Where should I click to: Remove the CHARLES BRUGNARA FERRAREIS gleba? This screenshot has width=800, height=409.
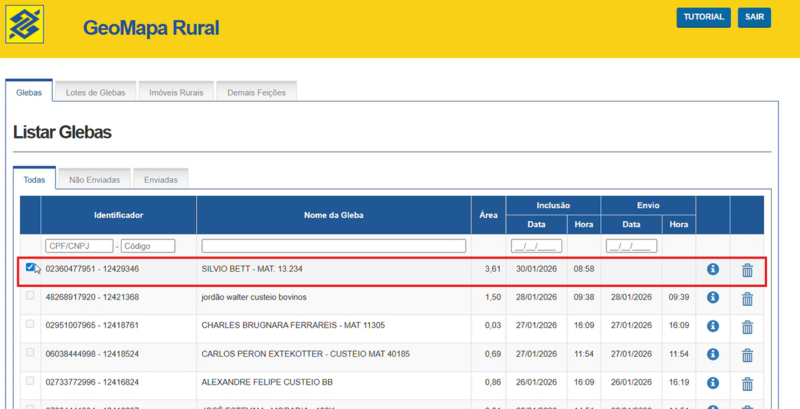(747, 326)
